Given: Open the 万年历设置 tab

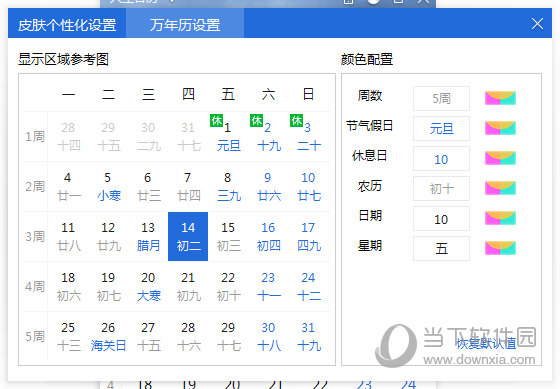Looking at the screenshot, I should pos(185,25).
